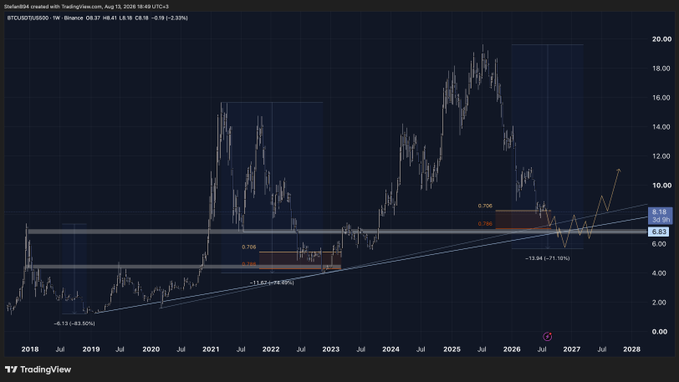679x382 pixels.
Task: Click the 20.00 price axis label
Action: pyautogui.click(x=662, y=39)
